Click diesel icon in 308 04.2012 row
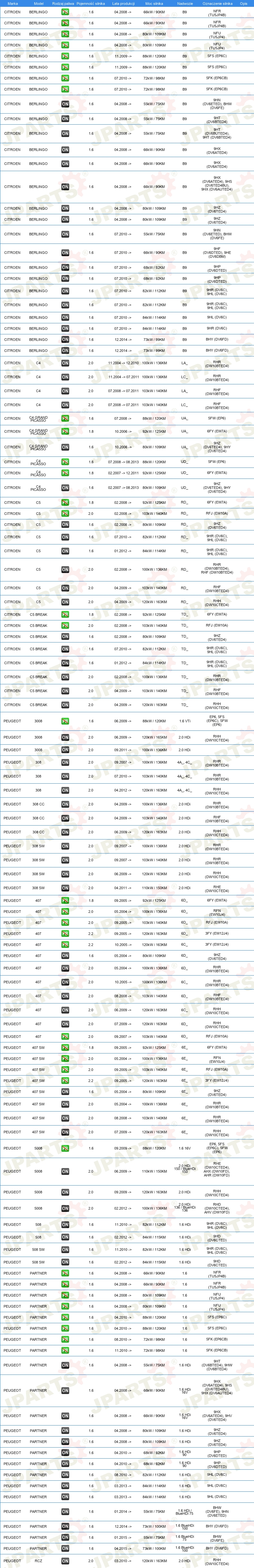Screen dimensions: 254x1568 pos(65,790)
